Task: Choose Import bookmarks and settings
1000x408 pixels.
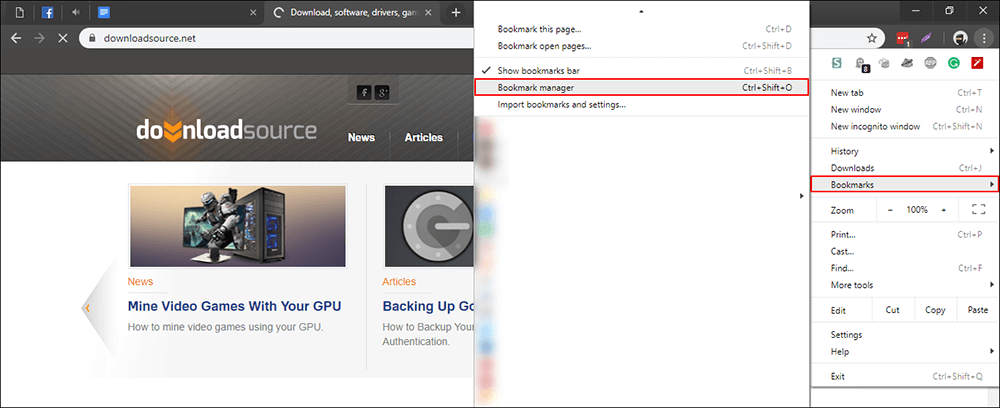Action: (x=642, y=104)
